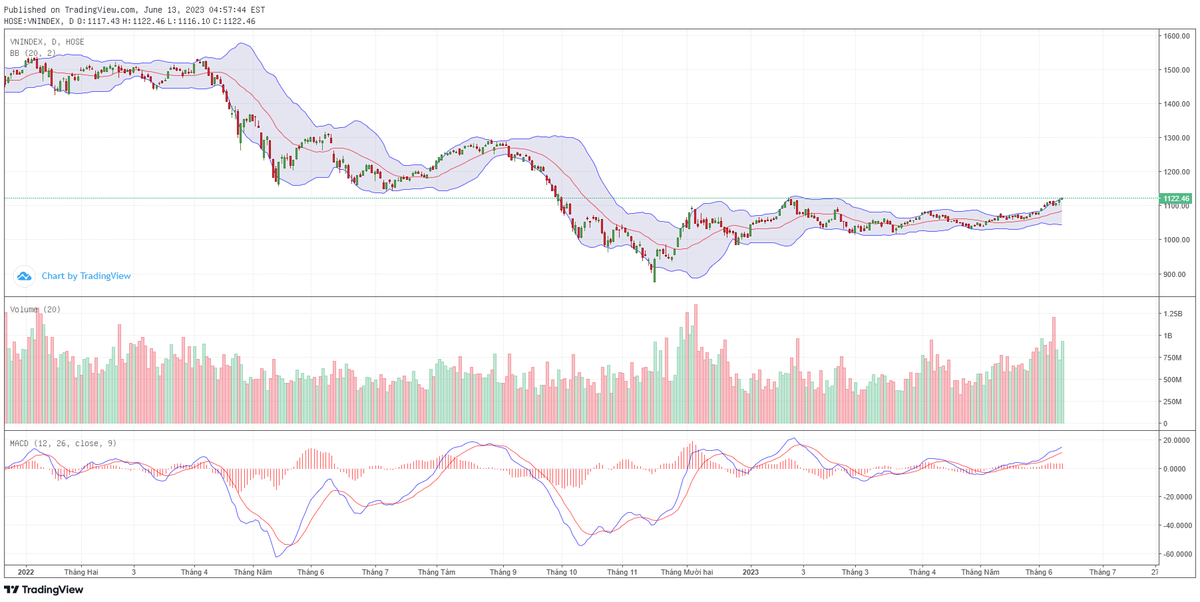Click the 1.25B volume scale label

tap(1172, 313)
